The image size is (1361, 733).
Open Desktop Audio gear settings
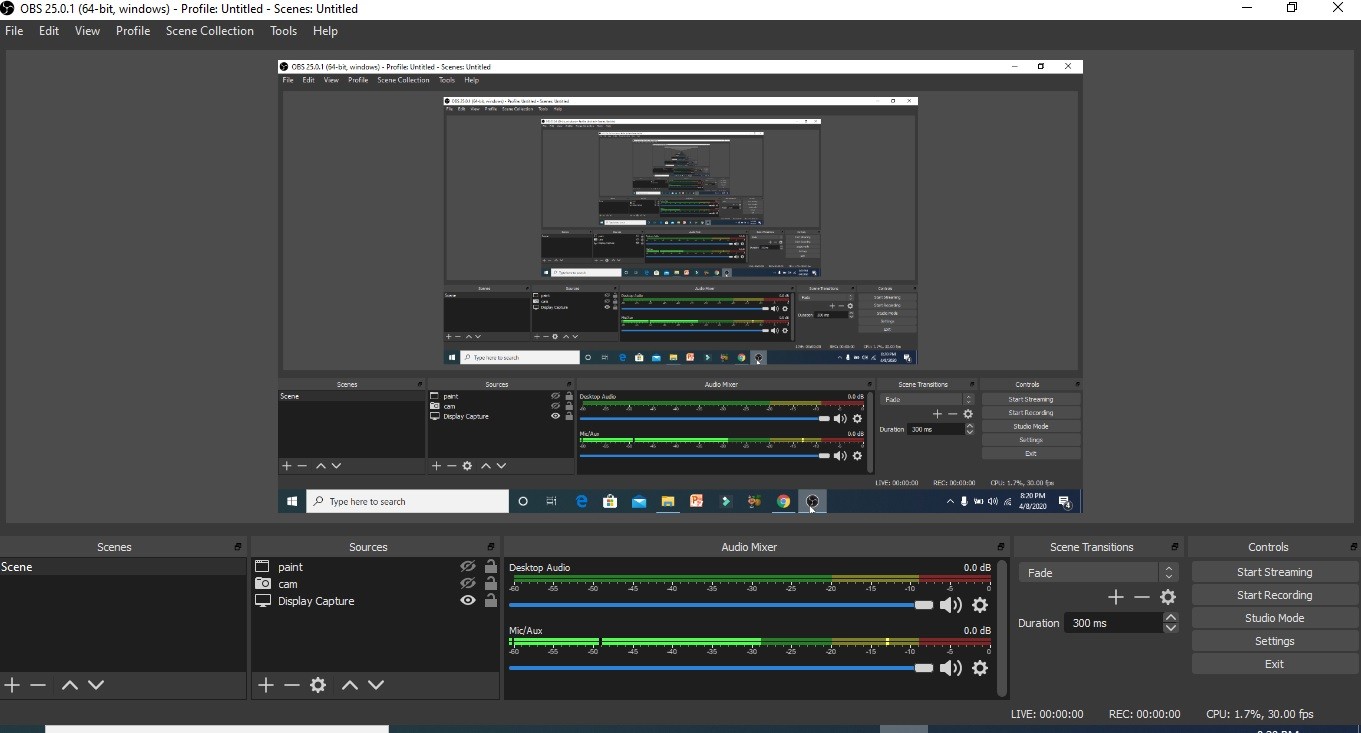pyautogui.click(x=980, y=605)
